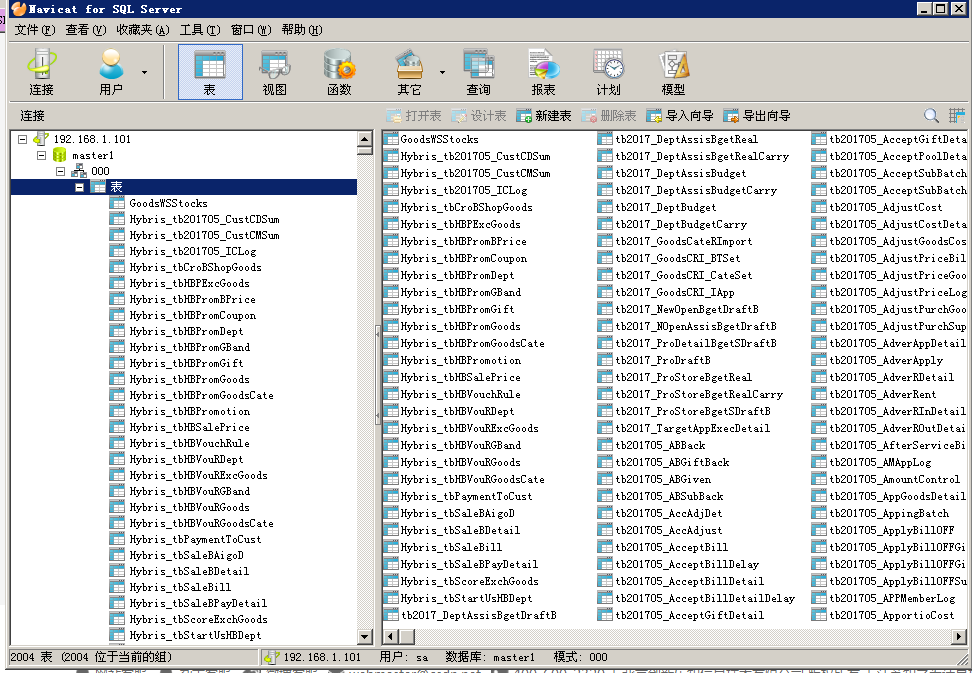
Task: Launch the 导出向导 export wizard
Action: pos(757,115)
